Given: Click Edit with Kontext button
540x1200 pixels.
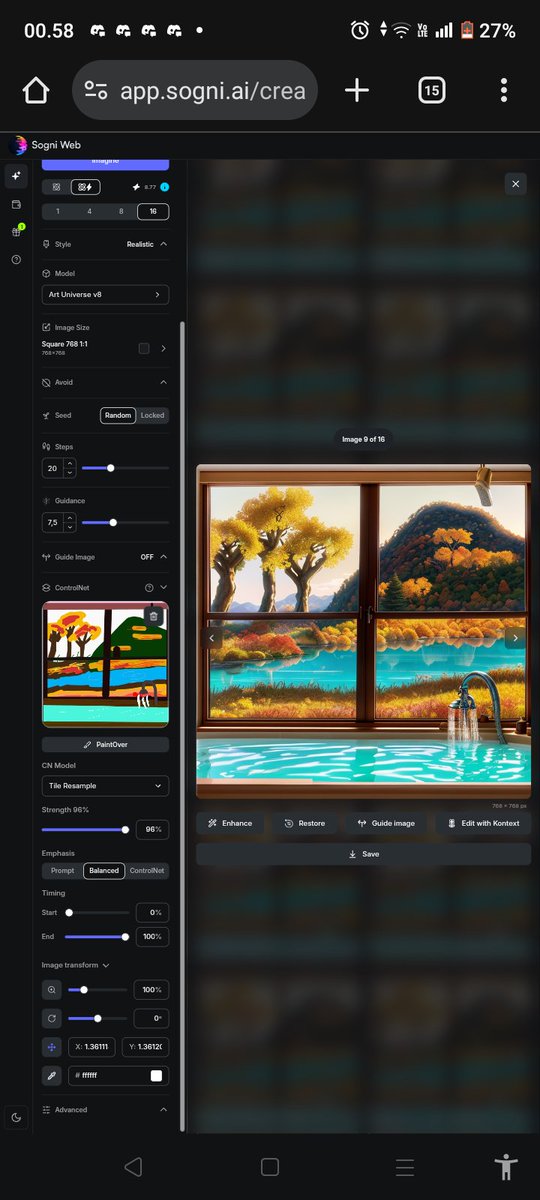Looking at the screenshot, I should pos(483,823).
